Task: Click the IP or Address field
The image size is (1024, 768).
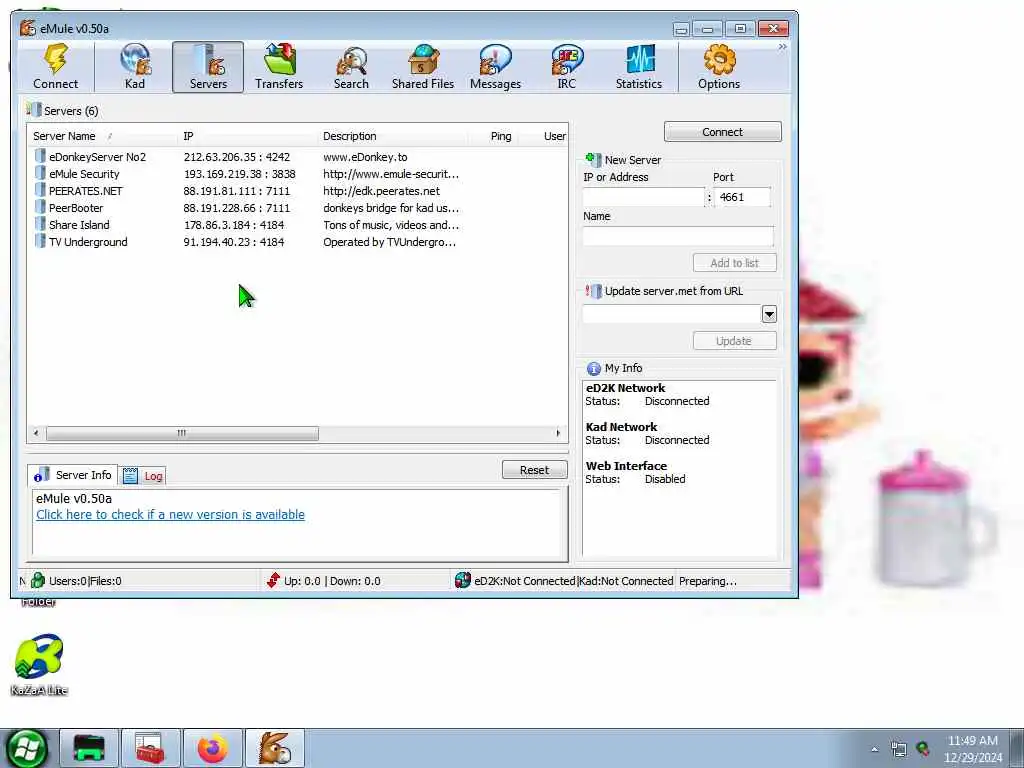Action: [x=644, y=197]
